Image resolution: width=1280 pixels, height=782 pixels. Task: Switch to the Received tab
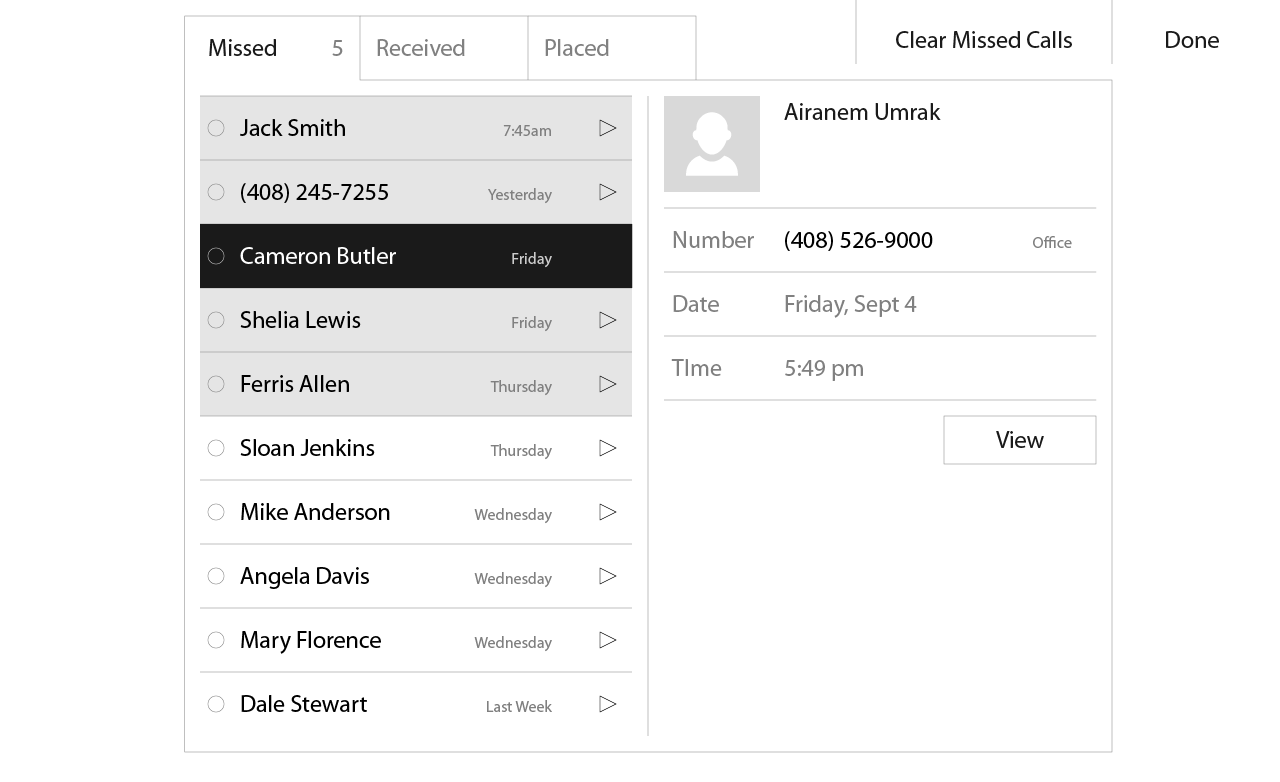click(444, 48)
